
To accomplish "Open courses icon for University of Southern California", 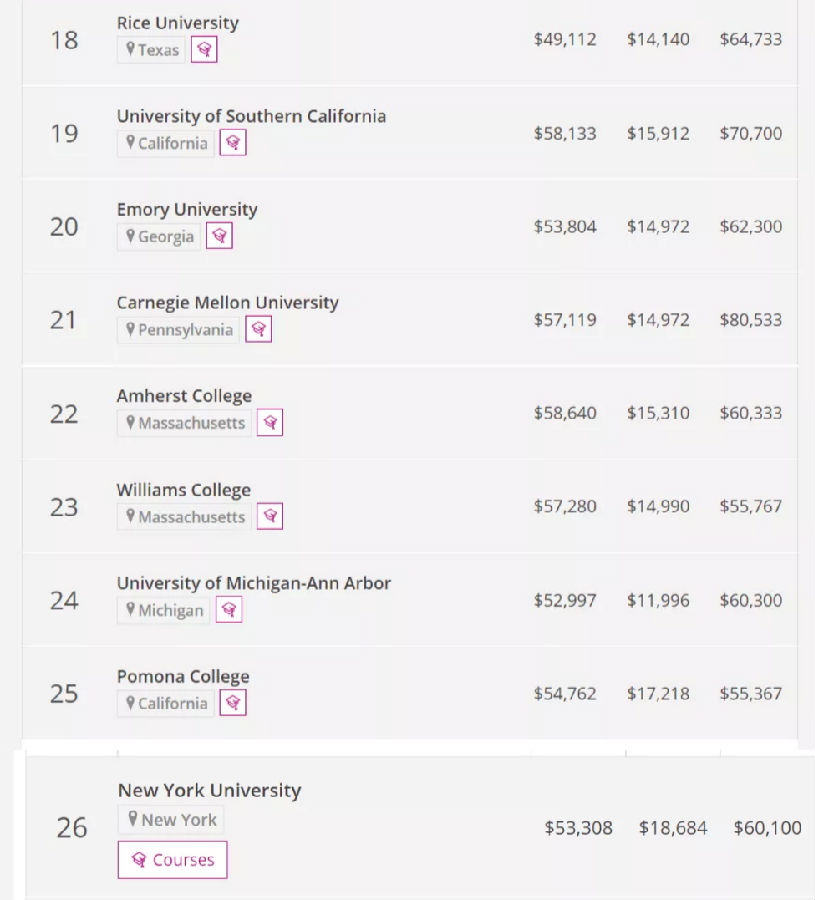I will 233,143.
